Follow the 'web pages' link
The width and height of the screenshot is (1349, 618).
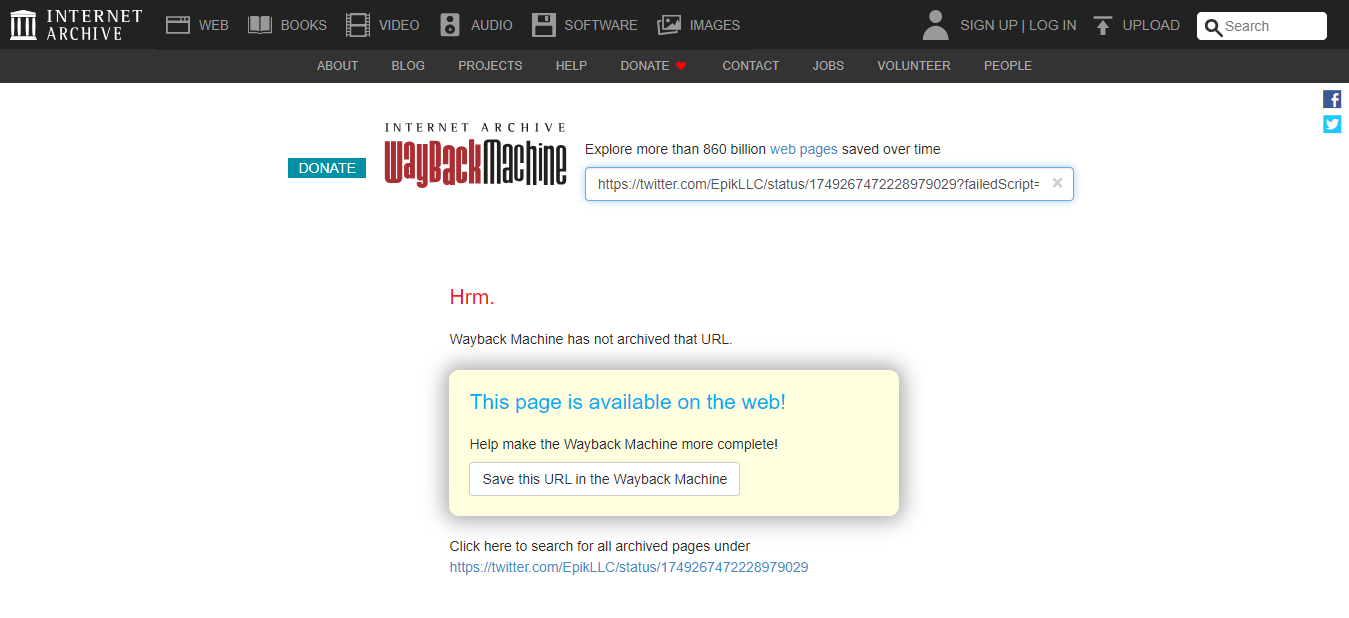click(803, 149)
